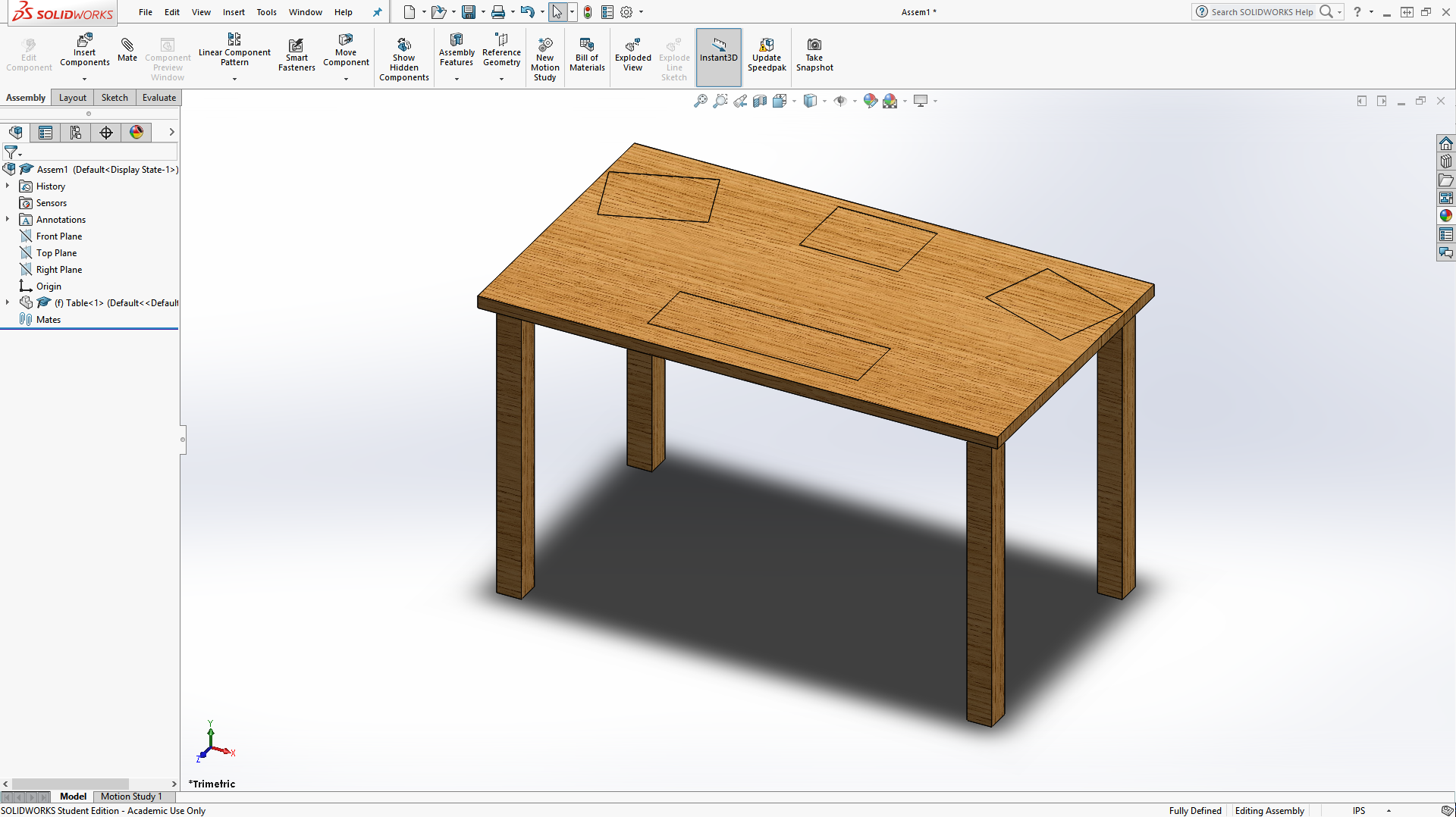Viewport: 1456px width, 817px height.
Task: Switch to the Evaluate tab
Action: (159, 98)
